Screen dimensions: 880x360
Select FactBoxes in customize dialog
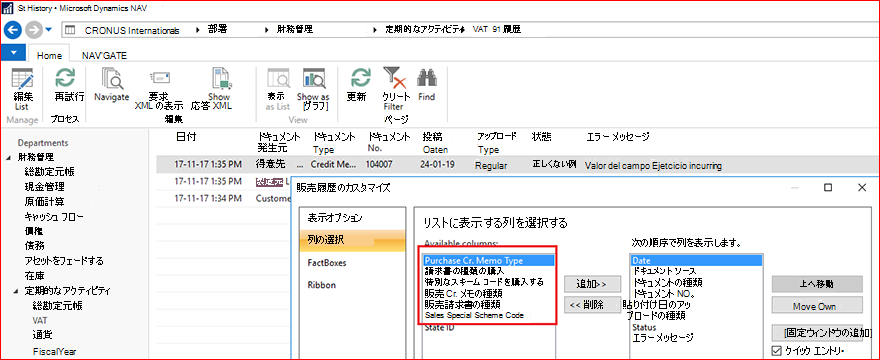tap(327, 262)
